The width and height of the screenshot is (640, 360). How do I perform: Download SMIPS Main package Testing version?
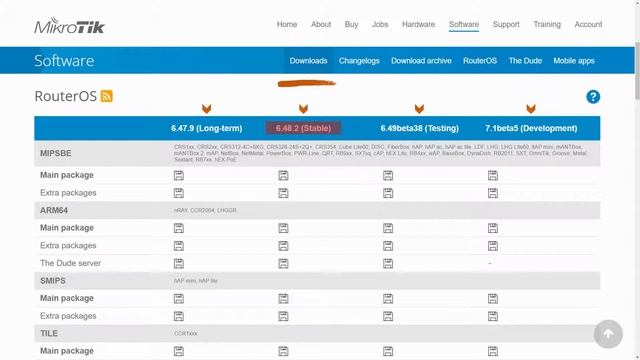[388, 299]
